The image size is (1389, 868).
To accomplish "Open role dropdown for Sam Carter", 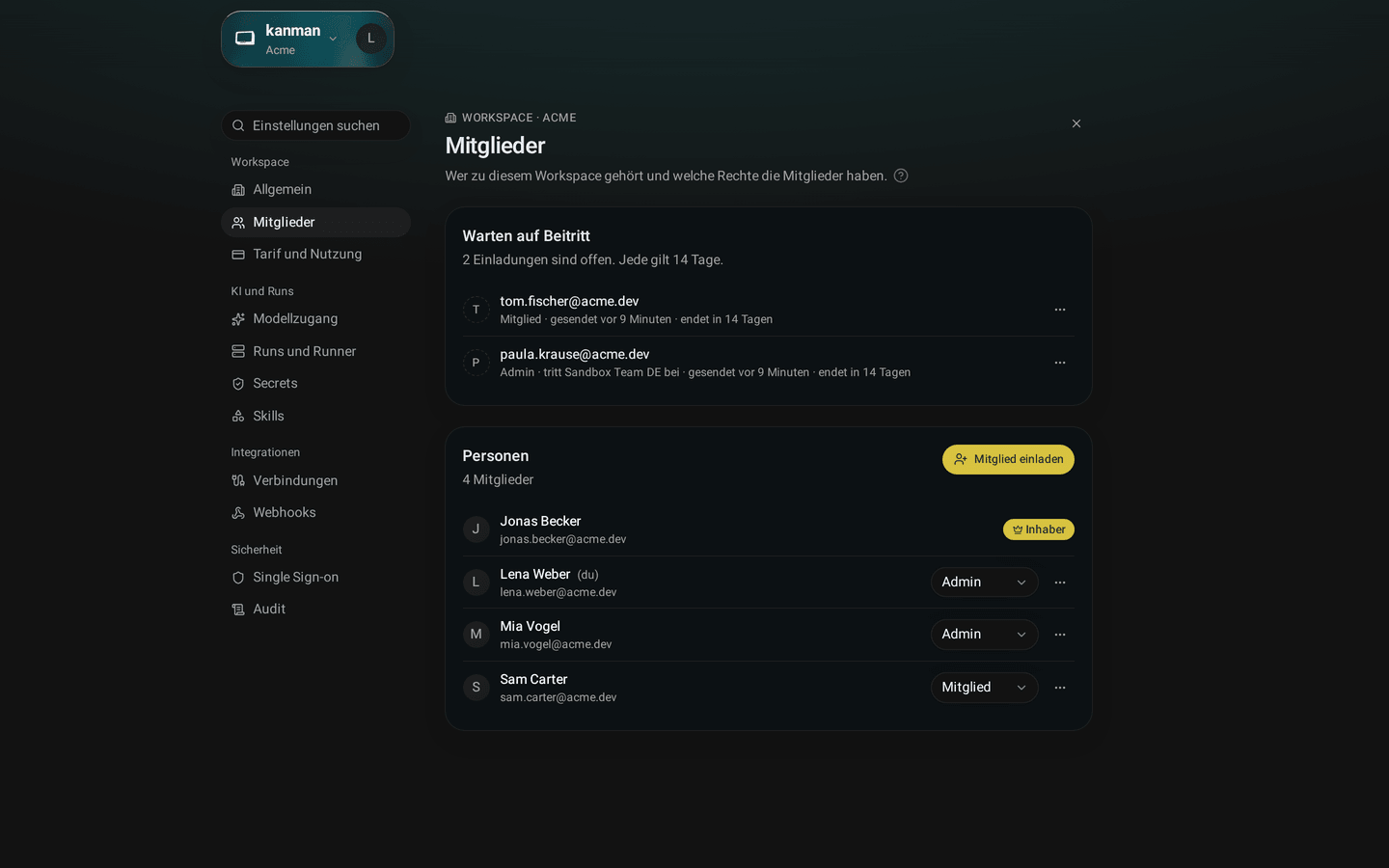I will [984, 688].
